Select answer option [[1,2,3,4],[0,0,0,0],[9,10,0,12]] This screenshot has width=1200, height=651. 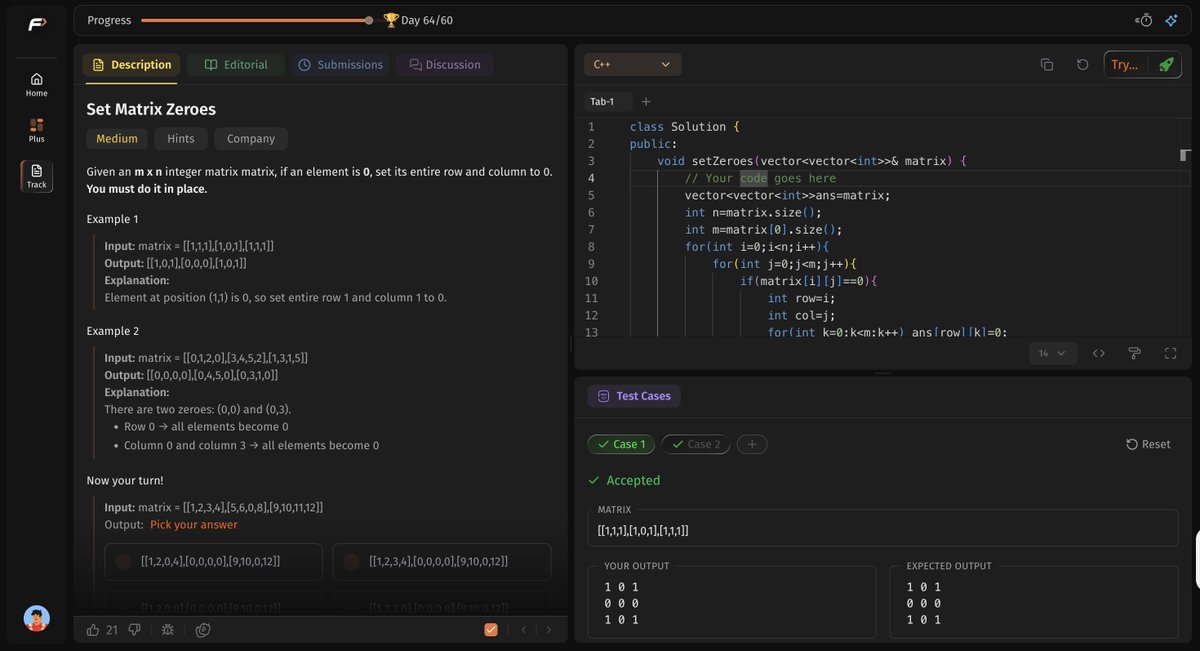[442, 562]
